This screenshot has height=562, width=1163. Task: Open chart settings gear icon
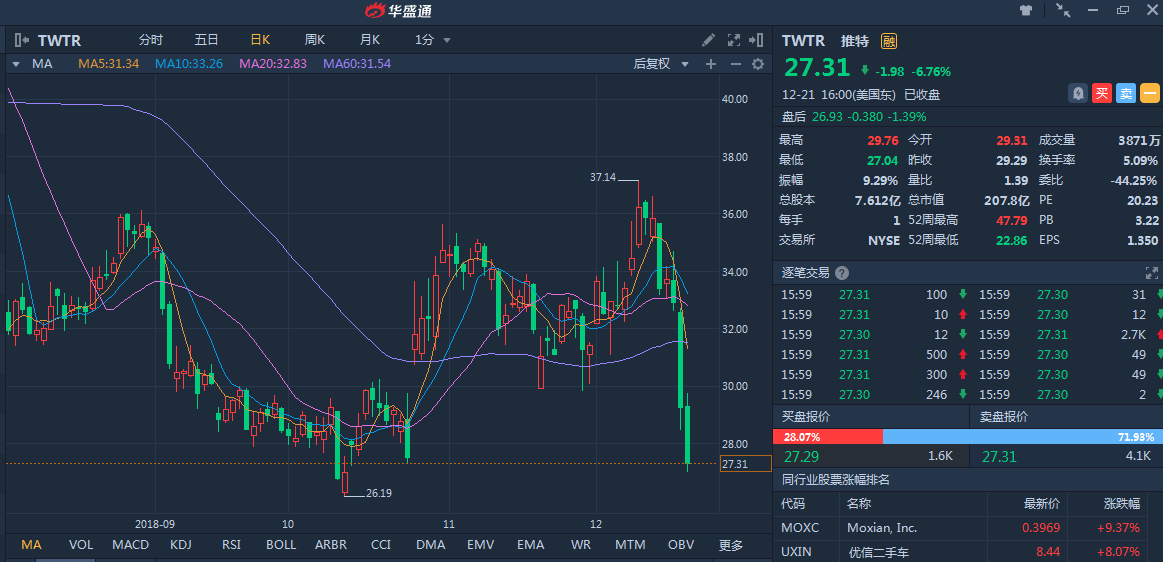tap(758, 64)
